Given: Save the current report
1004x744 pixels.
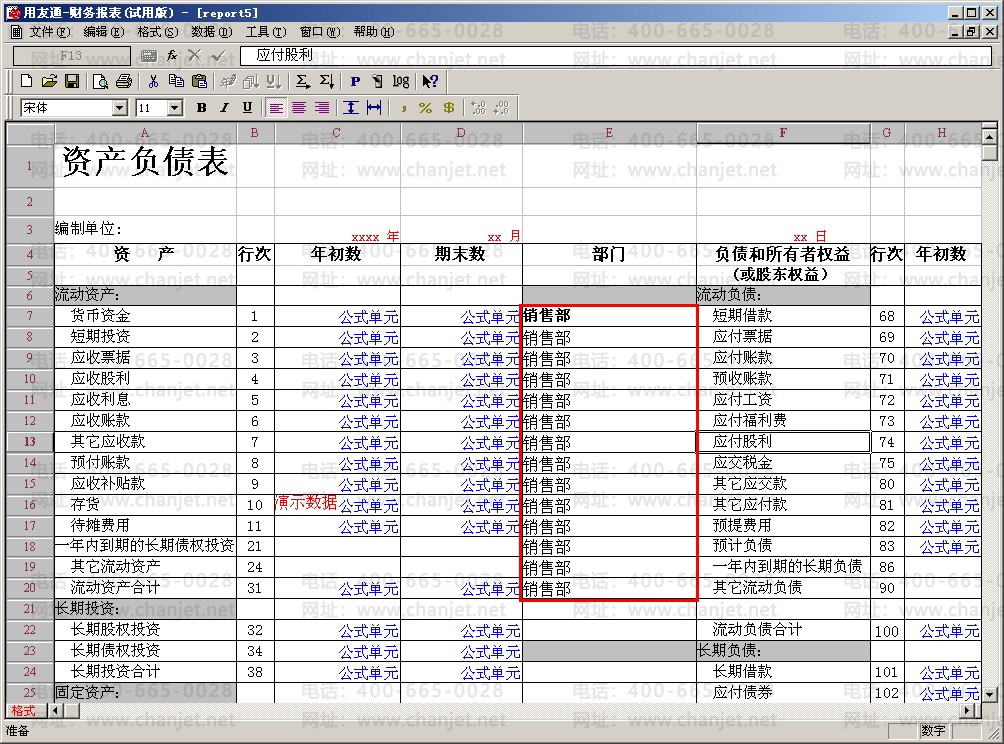Looking at the screenshot, I should 72,81.
